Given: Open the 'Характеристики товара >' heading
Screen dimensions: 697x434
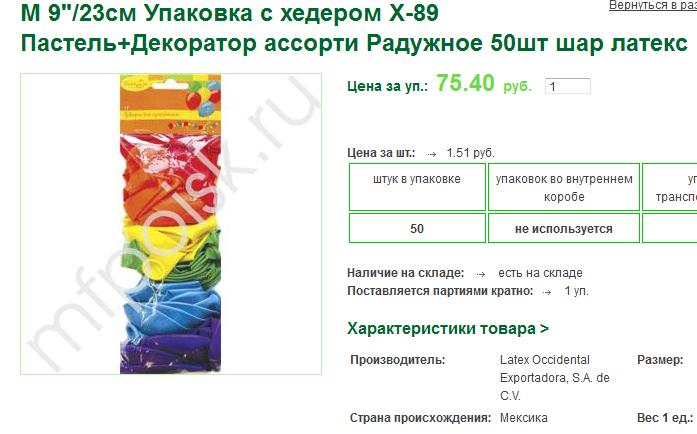Looking at the screenshot, I should (x=448, y=329).
